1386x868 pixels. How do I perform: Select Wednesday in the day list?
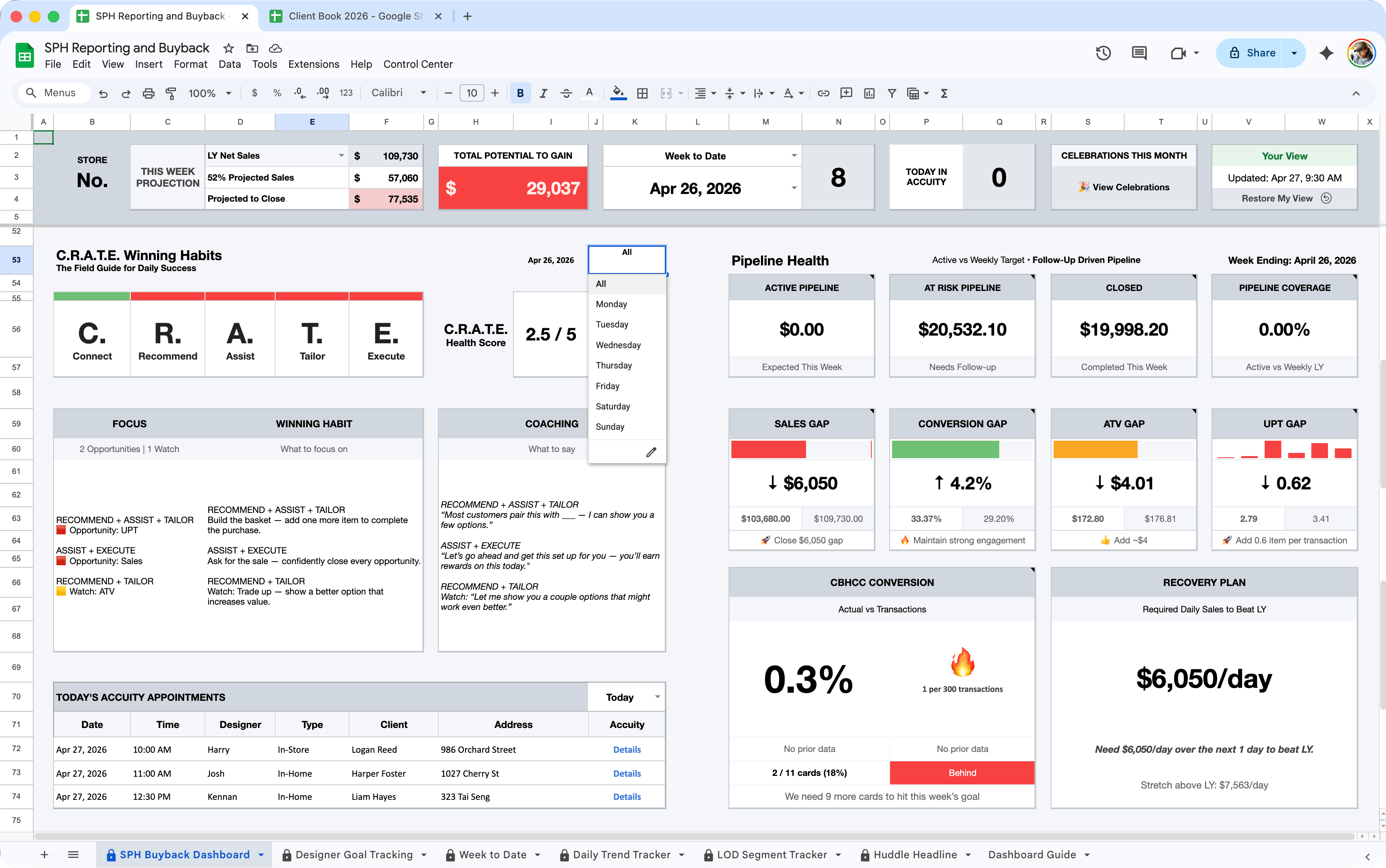pos(618,345)
